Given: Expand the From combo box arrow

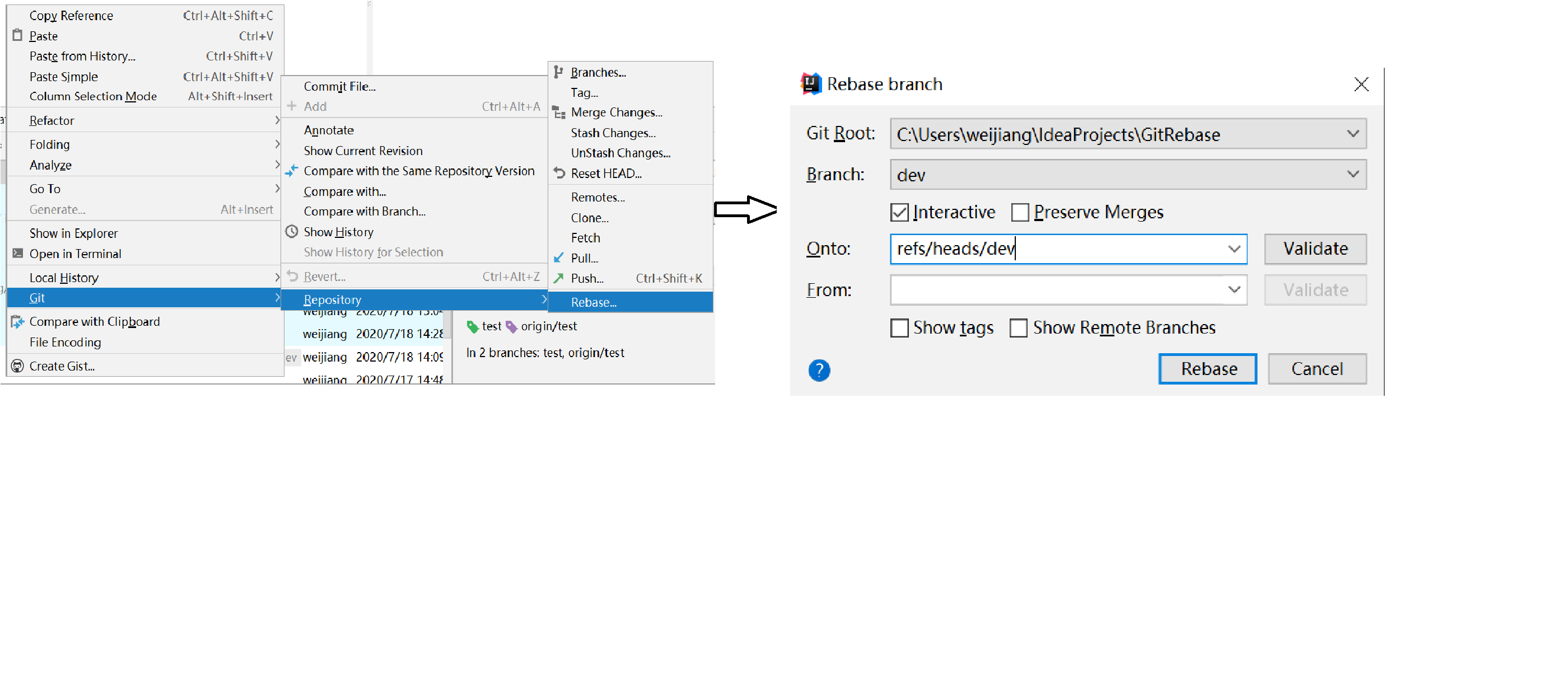Looking at the screenshot, I should (x=1234, y=290).
